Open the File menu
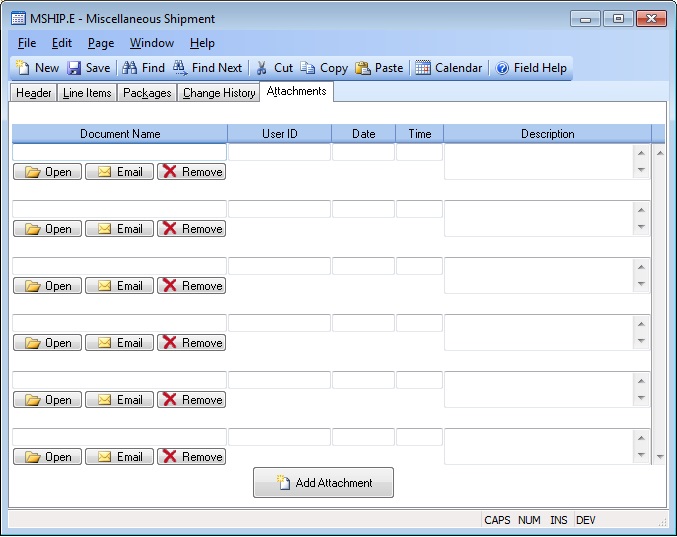The height and width of the screenshot is (537, 677). (27, 43)
